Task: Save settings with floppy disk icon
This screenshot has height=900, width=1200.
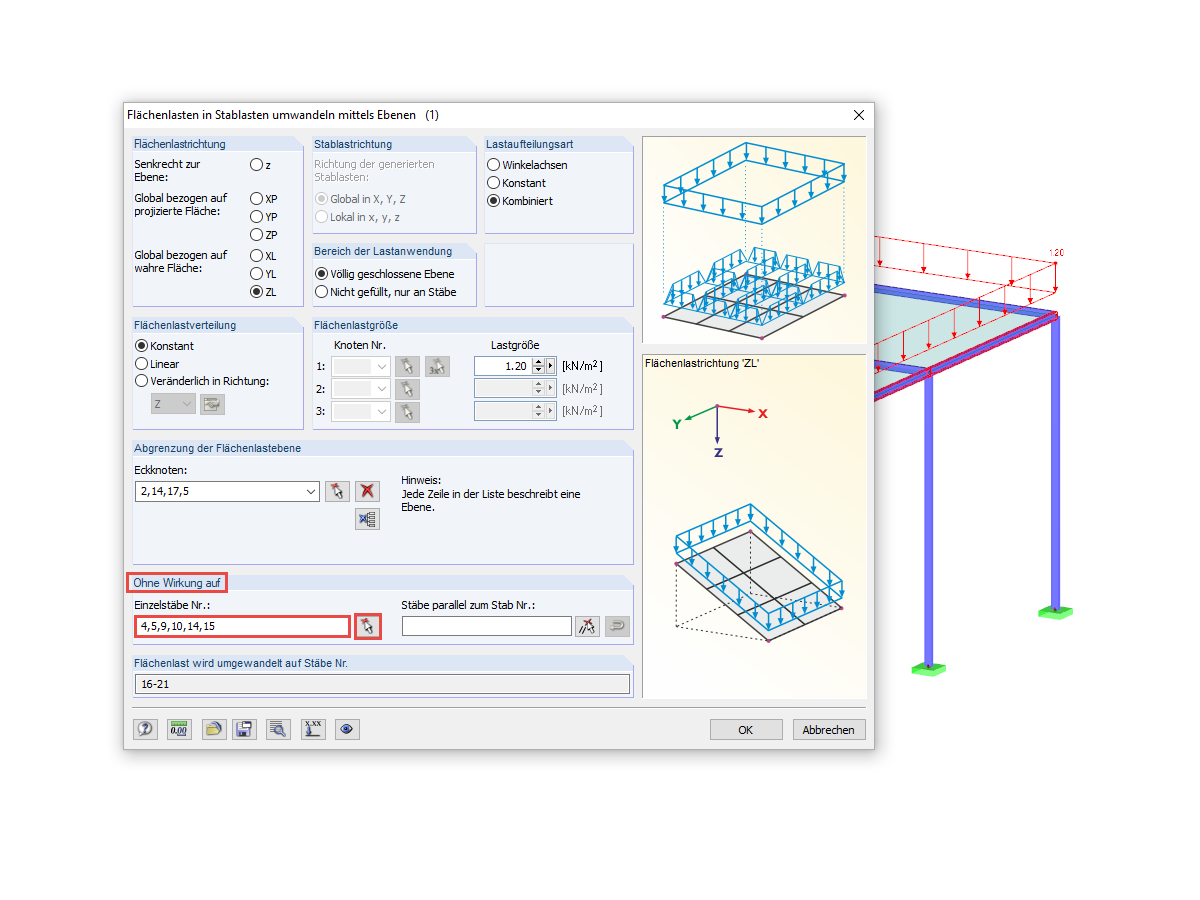Action: pos(243,729)
